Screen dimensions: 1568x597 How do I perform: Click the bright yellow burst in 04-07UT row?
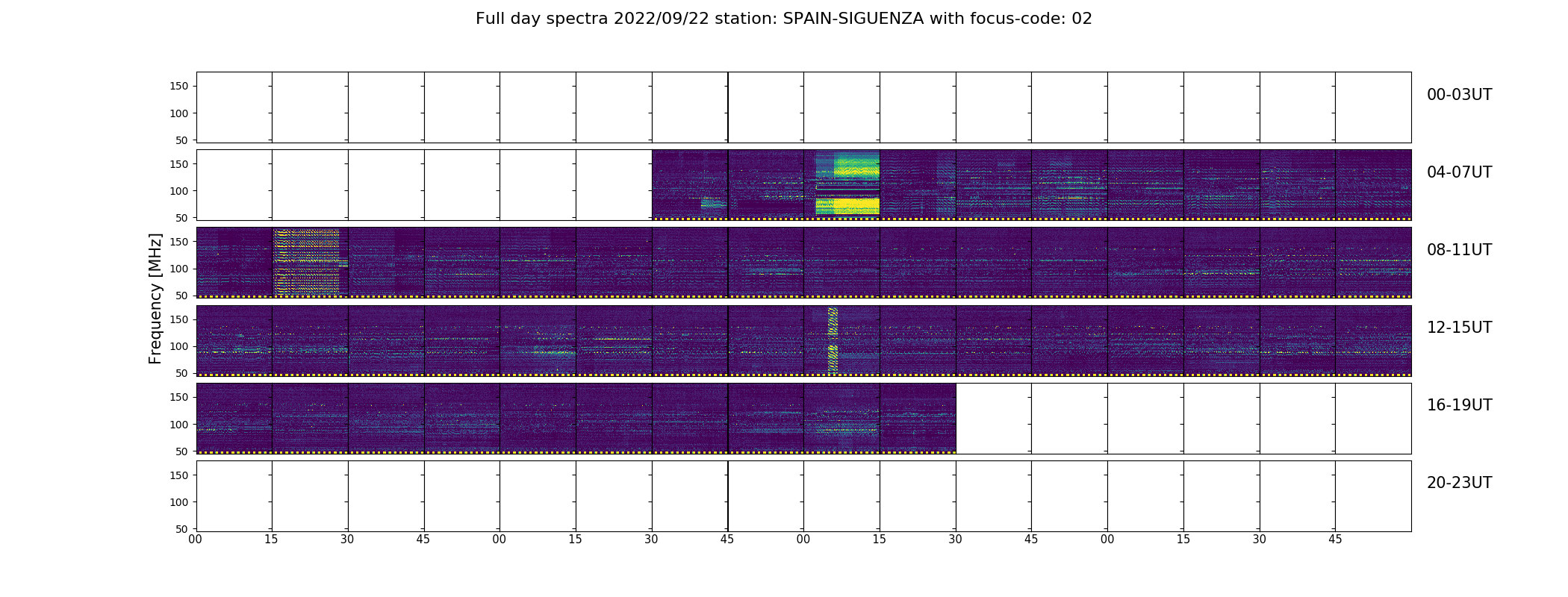pos(847,184)
